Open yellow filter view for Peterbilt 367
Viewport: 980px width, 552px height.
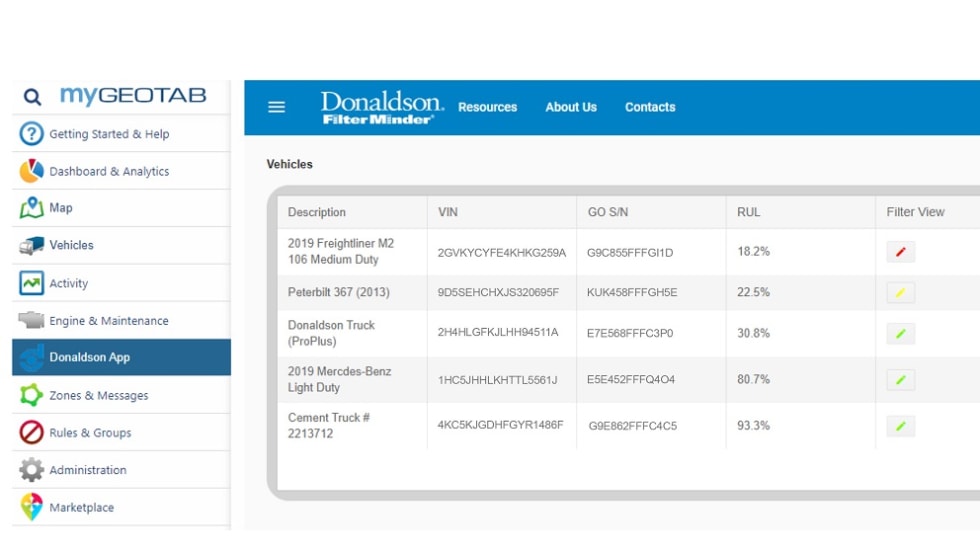pyautogui.click(x=900, y=293)
